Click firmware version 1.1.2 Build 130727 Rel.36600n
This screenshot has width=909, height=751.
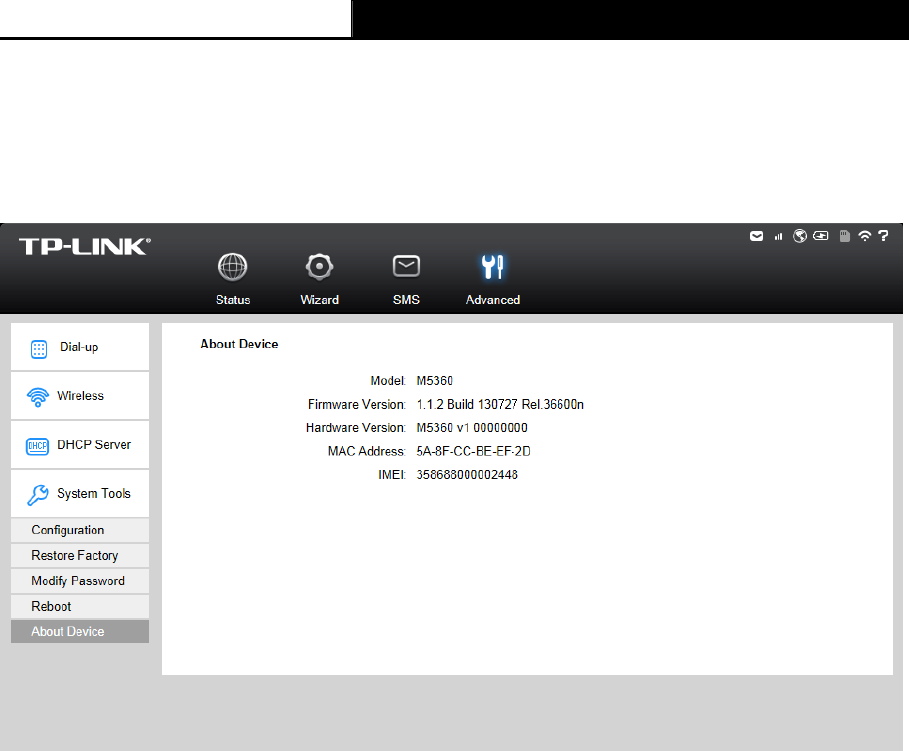(x=500, y=404)
